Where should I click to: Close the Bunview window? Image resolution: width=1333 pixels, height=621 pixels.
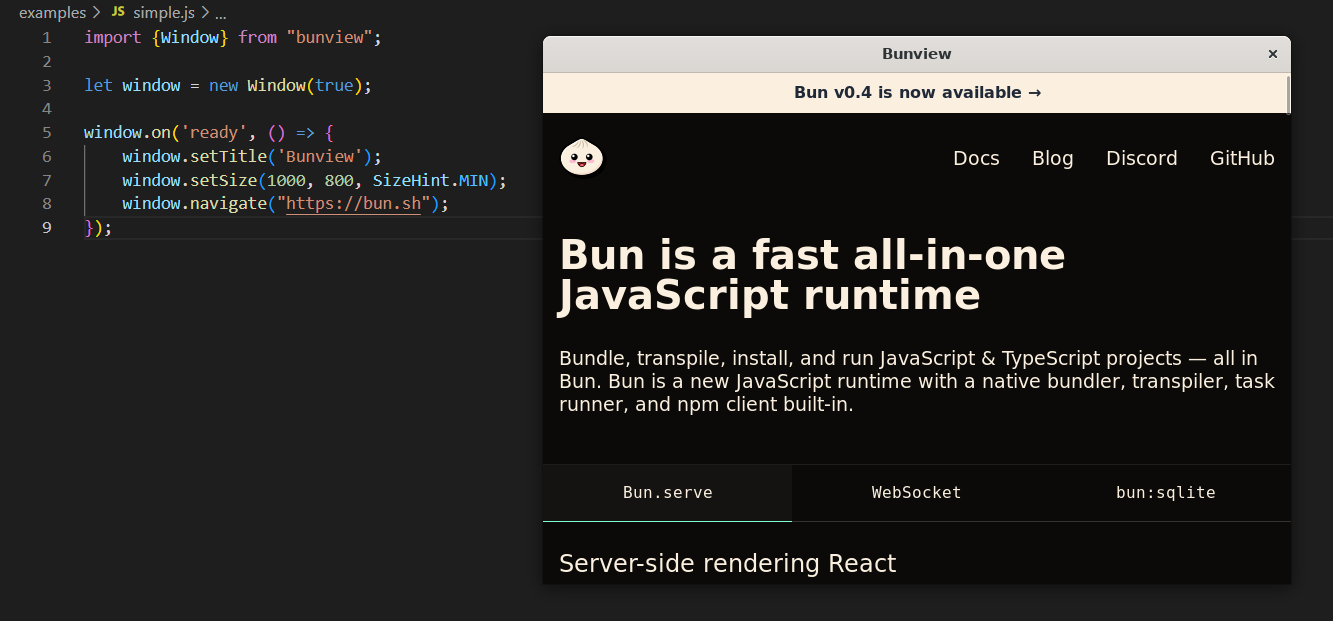click(x=1273, y=54)
